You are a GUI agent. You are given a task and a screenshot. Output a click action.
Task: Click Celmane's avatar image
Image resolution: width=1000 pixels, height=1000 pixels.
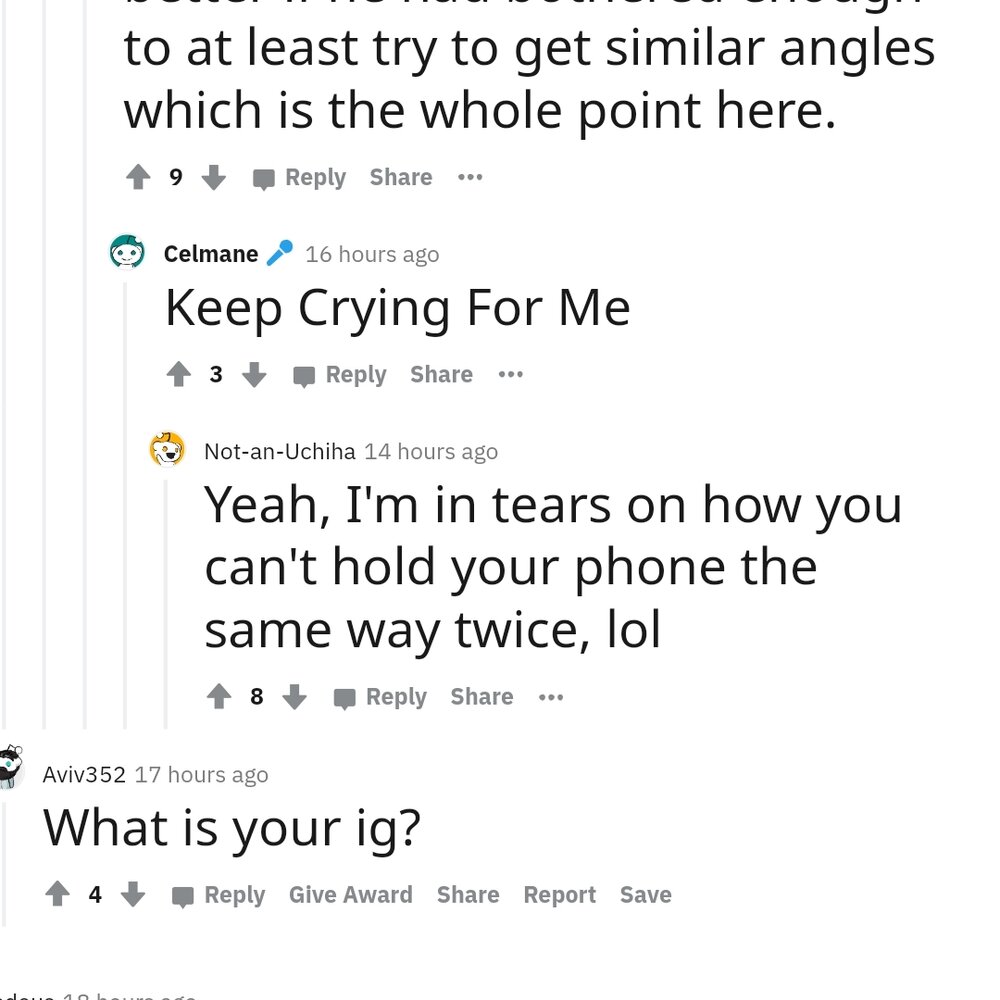[128, 252]
